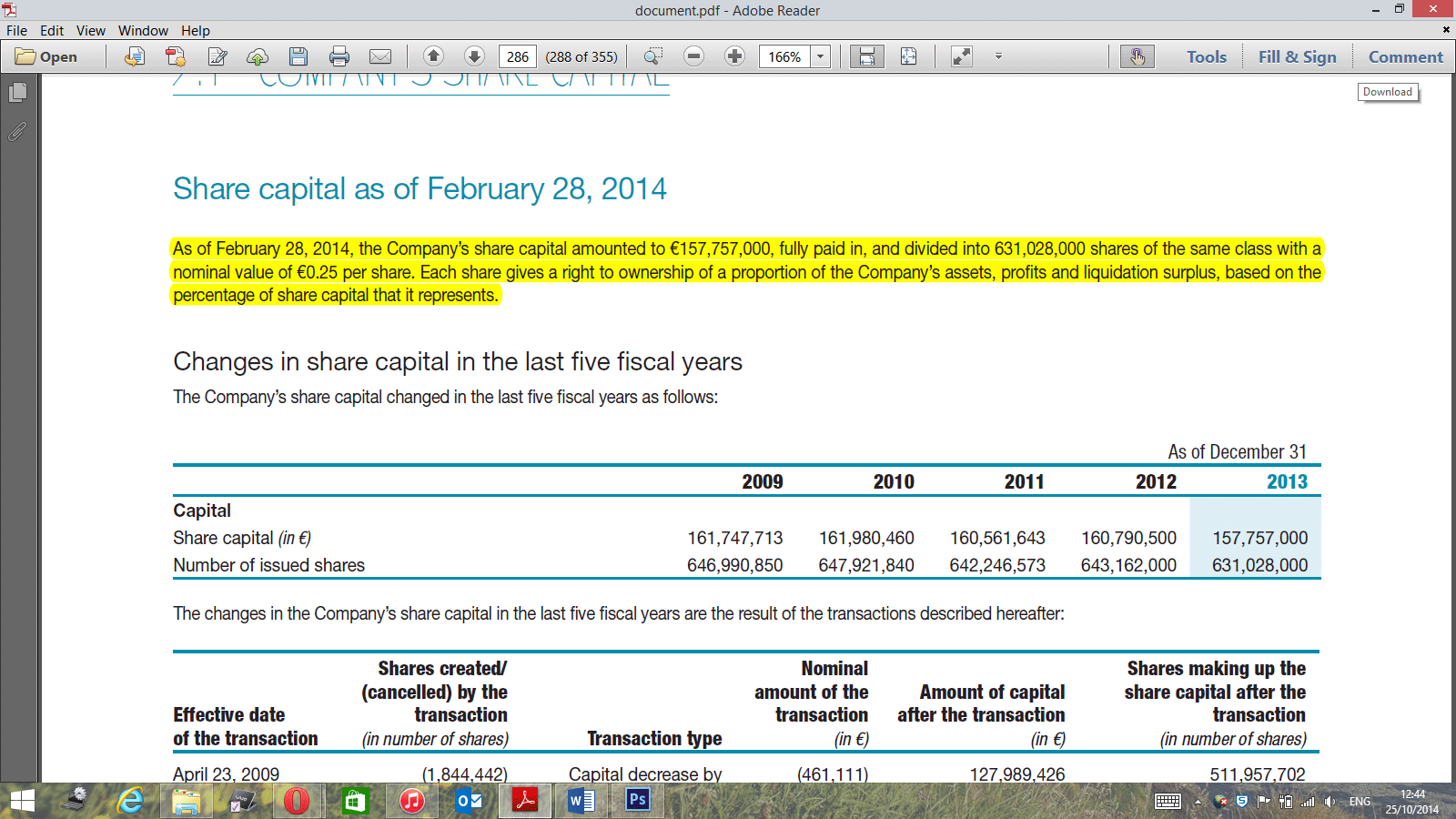Image resolution: width=1456 pixels, height=819 pixels.
Task: Click the volume speaker tray icon
Action: (1330, 802)
